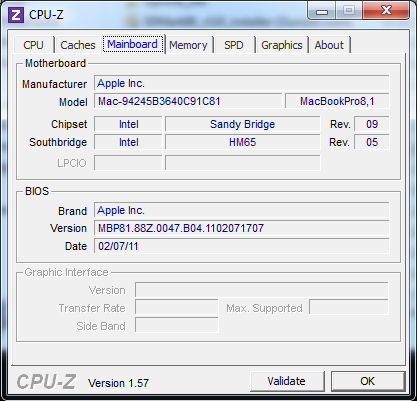Open the Caches tab
Image resolution: width=417 pixels, height=401 pixels.
(x=78, y=45)
